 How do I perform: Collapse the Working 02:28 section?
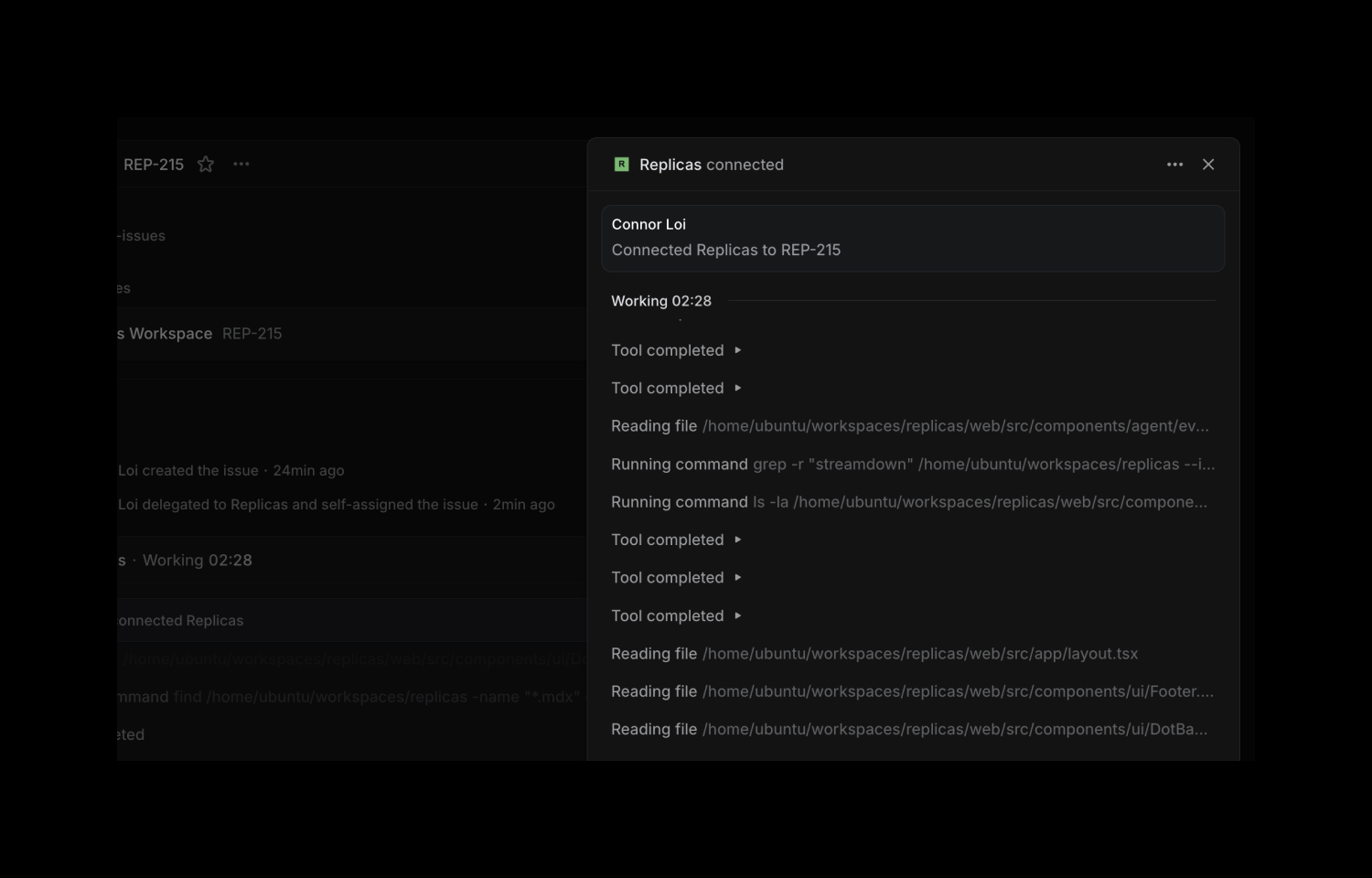(x=661, y=300)
